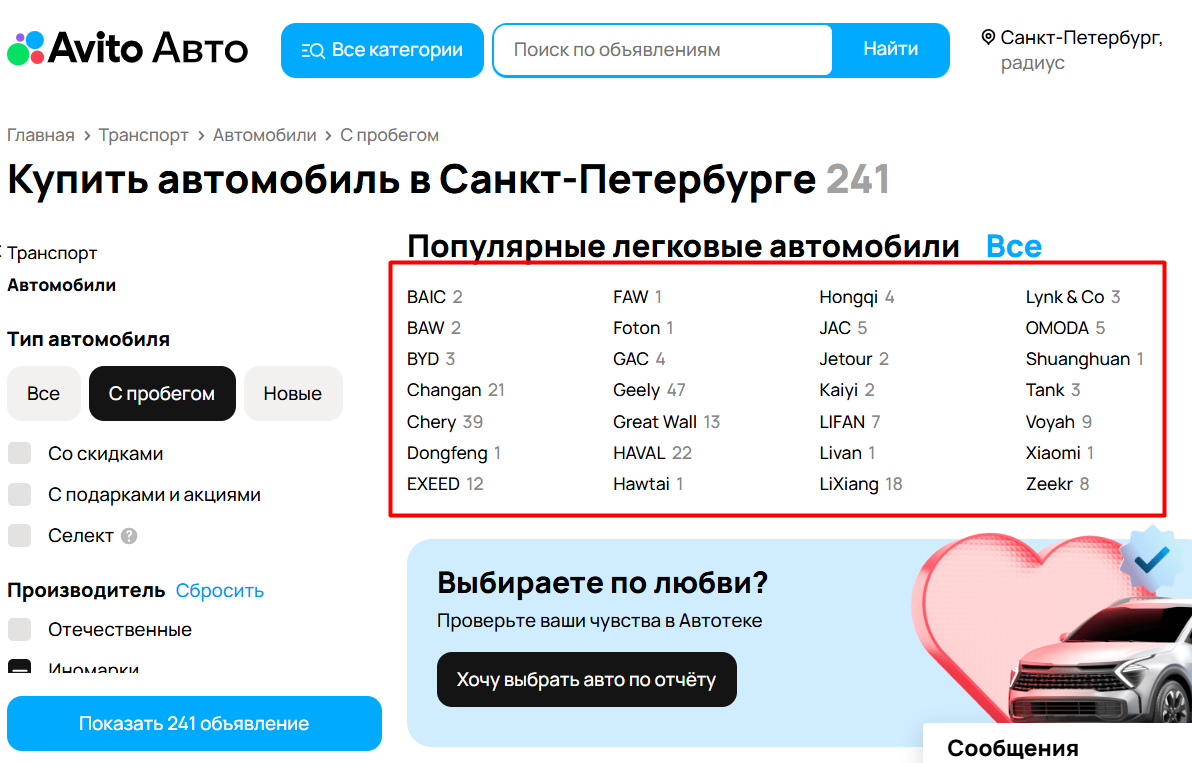This screenshot has height=763, width=1192.
Task: Select the Все car type tab
Action: 43,394
